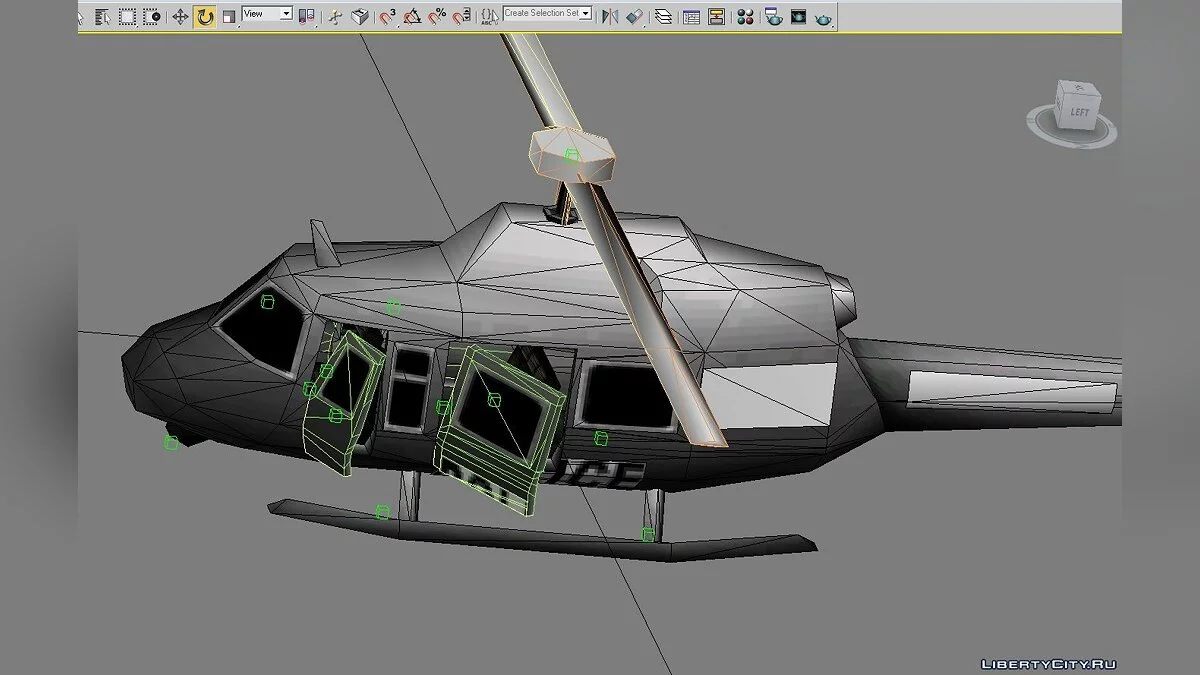The width and height of the screenshot is (1200, 675).
Task: Open the Material Editor spheres icon
Action: click(x=745, y=16)
